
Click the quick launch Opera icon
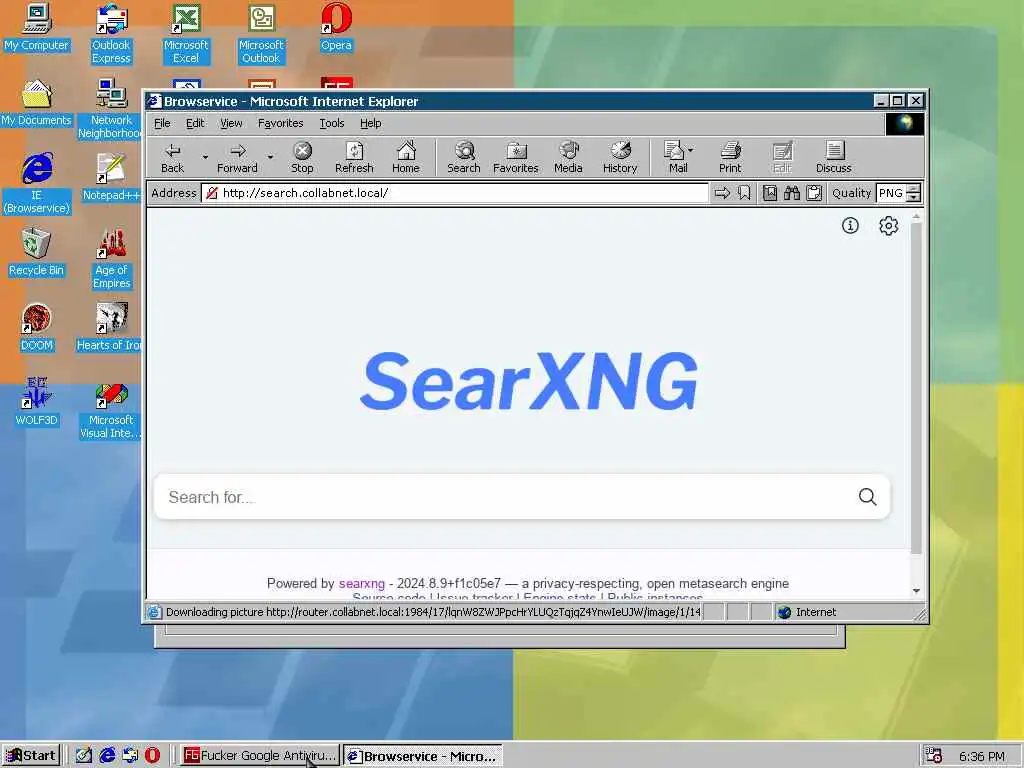[152, 756]
